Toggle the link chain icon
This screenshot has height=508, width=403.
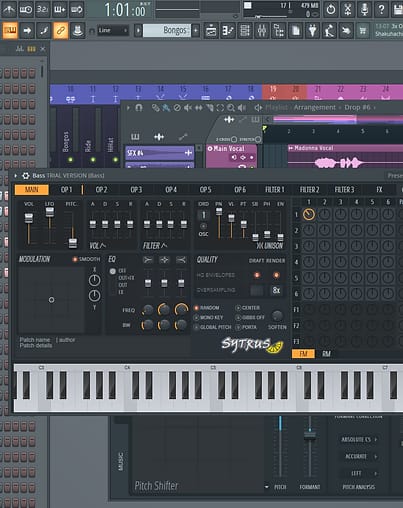tap(61, 31)
